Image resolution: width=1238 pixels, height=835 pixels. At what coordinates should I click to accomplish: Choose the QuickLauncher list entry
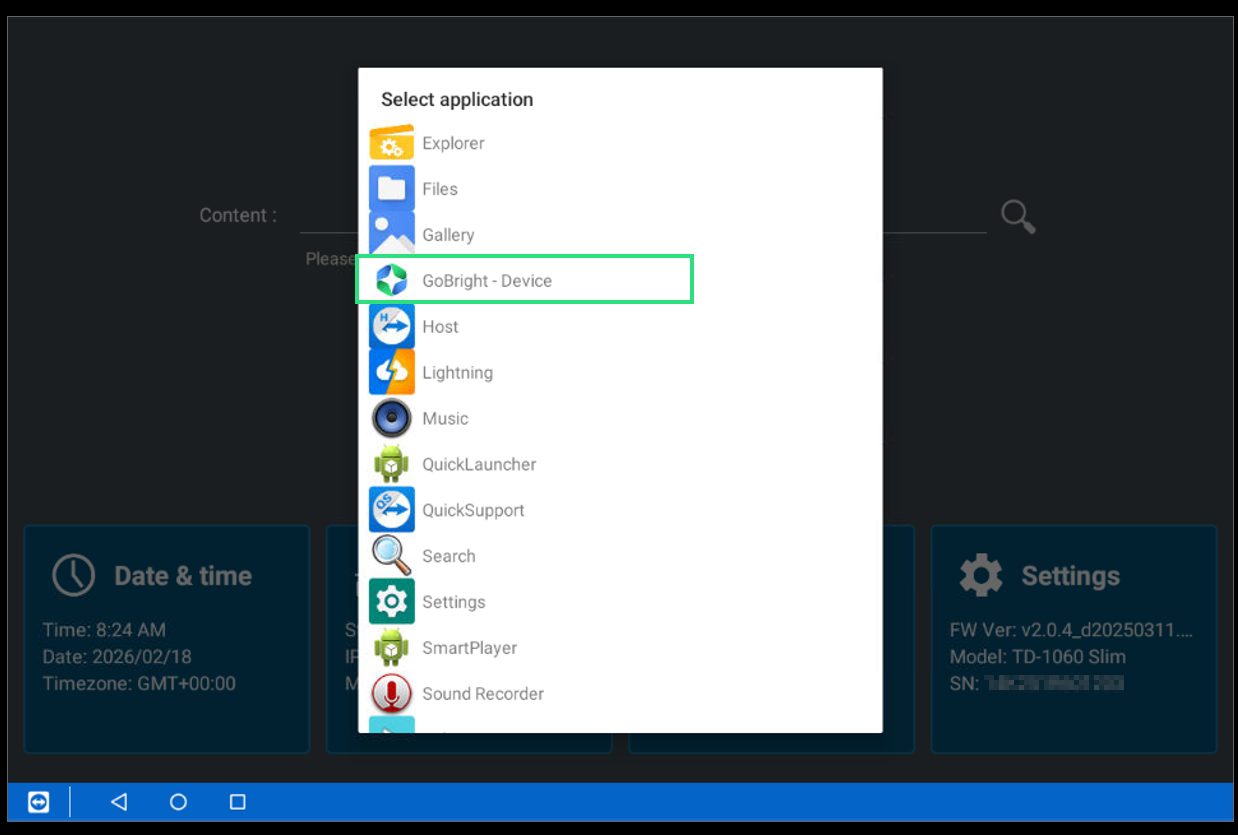pyautogui.click(x=478, y=465)
